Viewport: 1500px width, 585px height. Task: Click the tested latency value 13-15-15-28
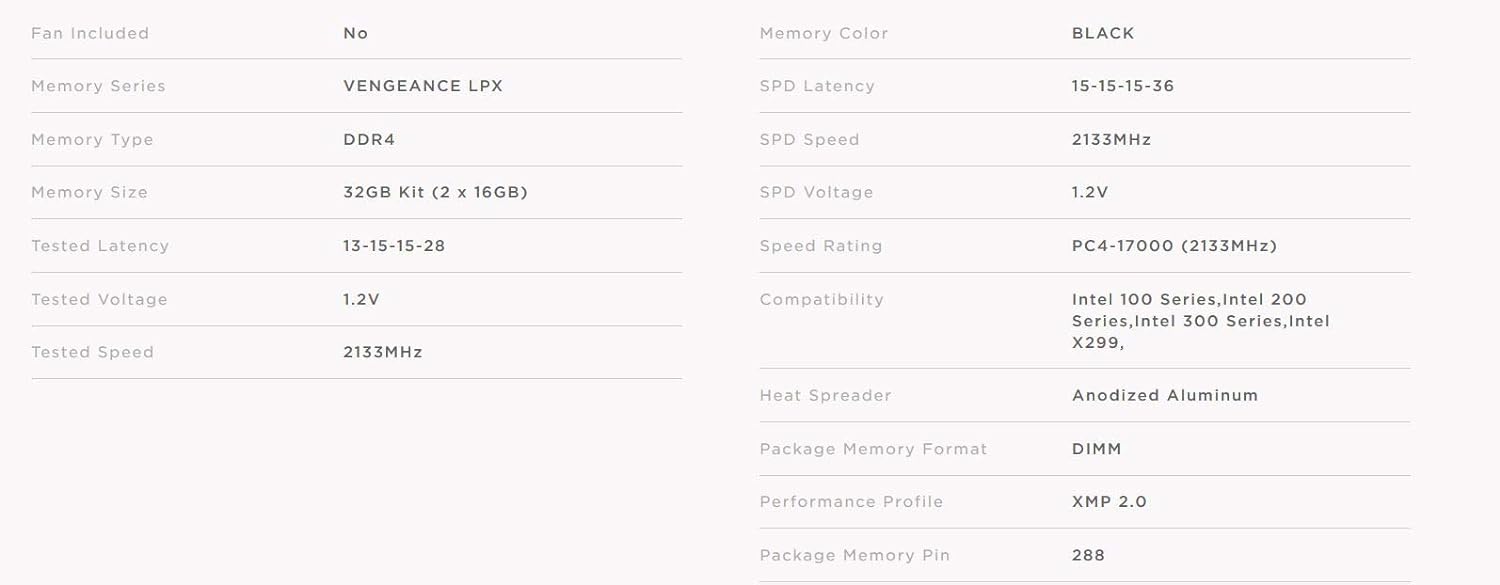point(394,246)
